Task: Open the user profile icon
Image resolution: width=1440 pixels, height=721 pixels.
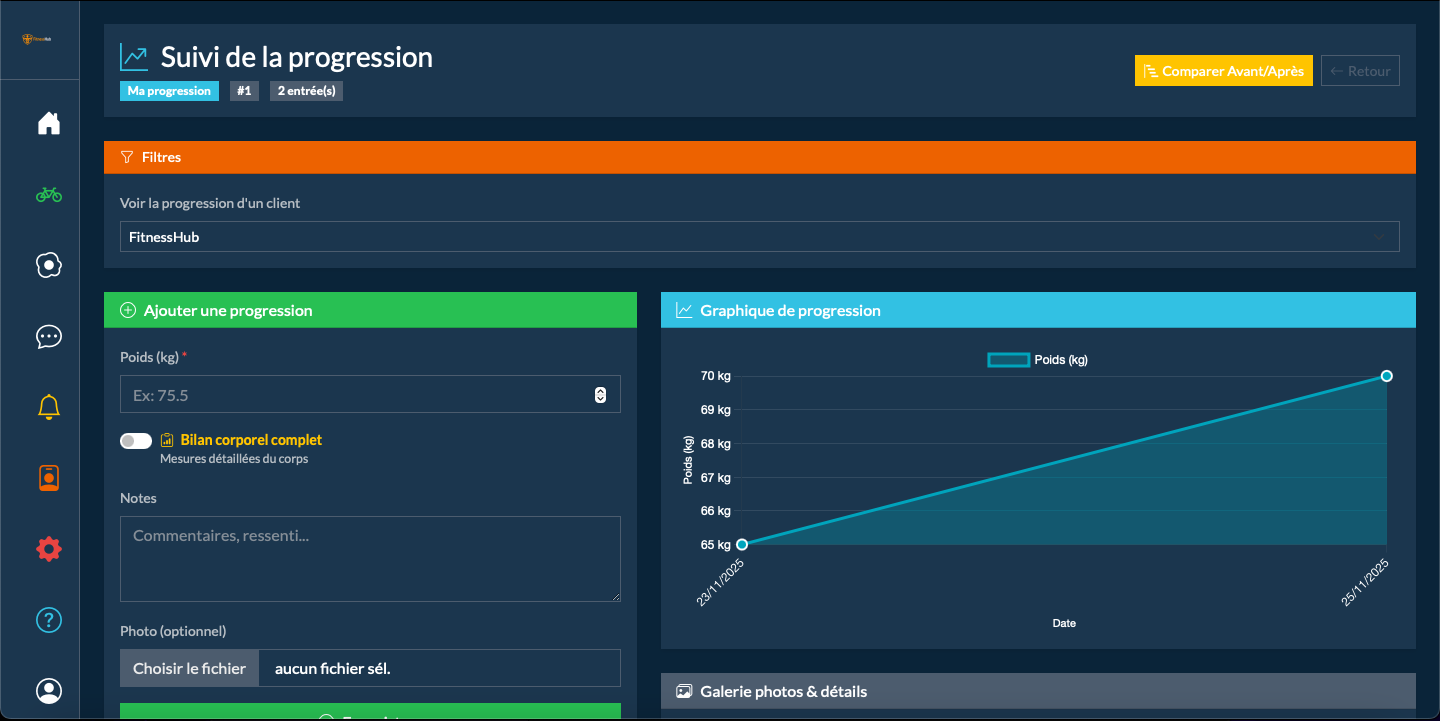Action: [48, 691]
